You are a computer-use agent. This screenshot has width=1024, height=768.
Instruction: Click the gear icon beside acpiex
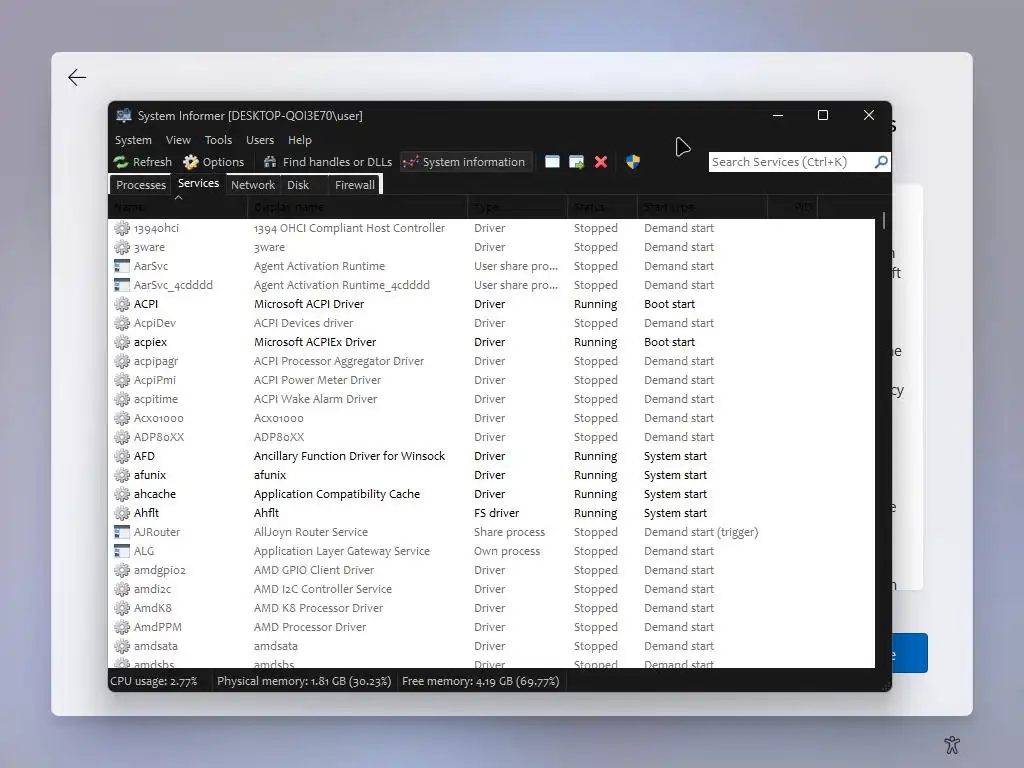click(121, 342)
